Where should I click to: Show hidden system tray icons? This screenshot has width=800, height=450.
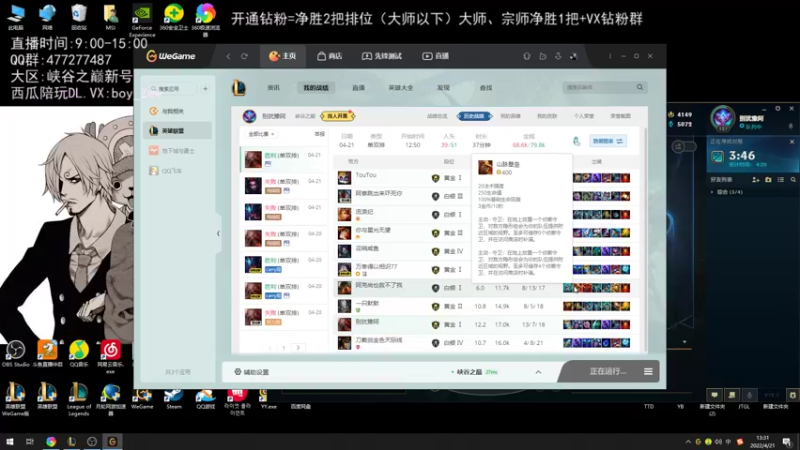(688, 442)
